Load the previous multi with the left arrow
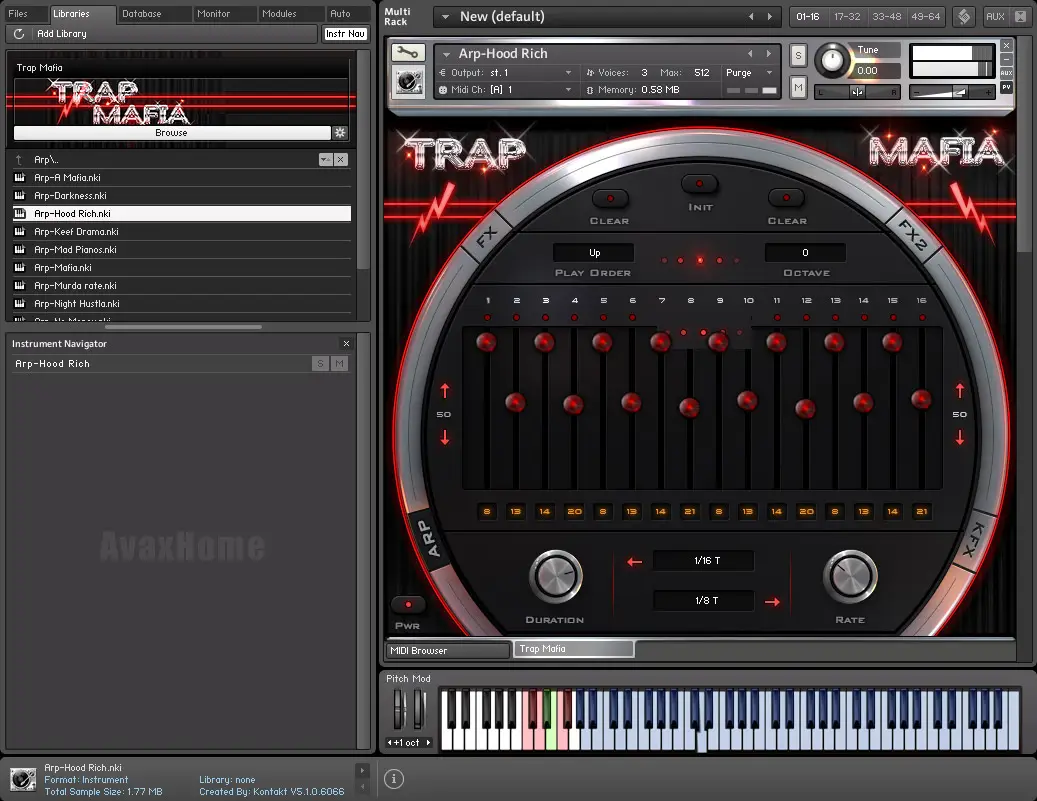The image size is (1037, 801). tap(751, 17)
